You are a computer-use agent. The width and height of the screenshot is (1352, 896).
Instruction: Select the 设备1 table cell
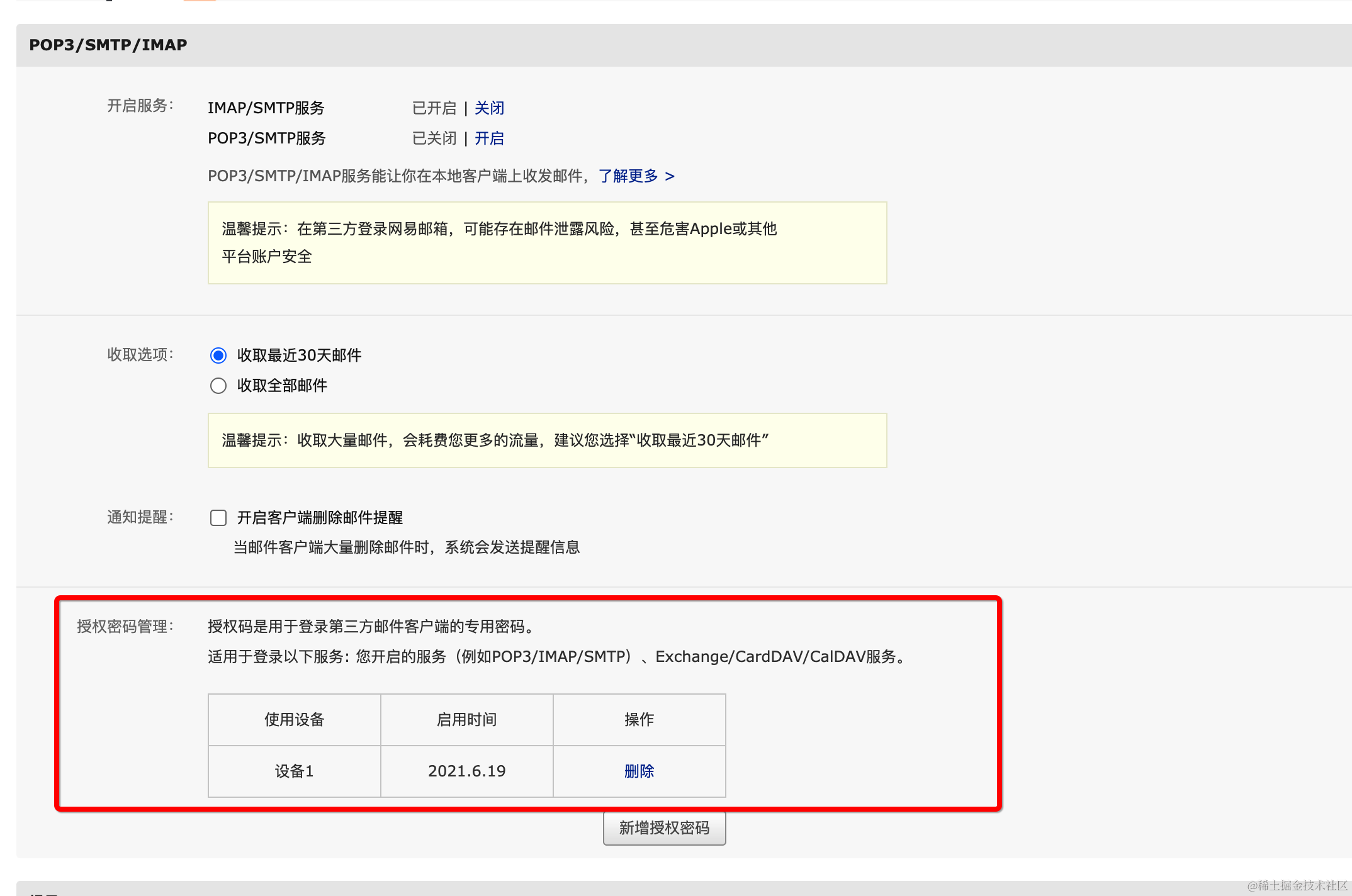coord(294,771)
